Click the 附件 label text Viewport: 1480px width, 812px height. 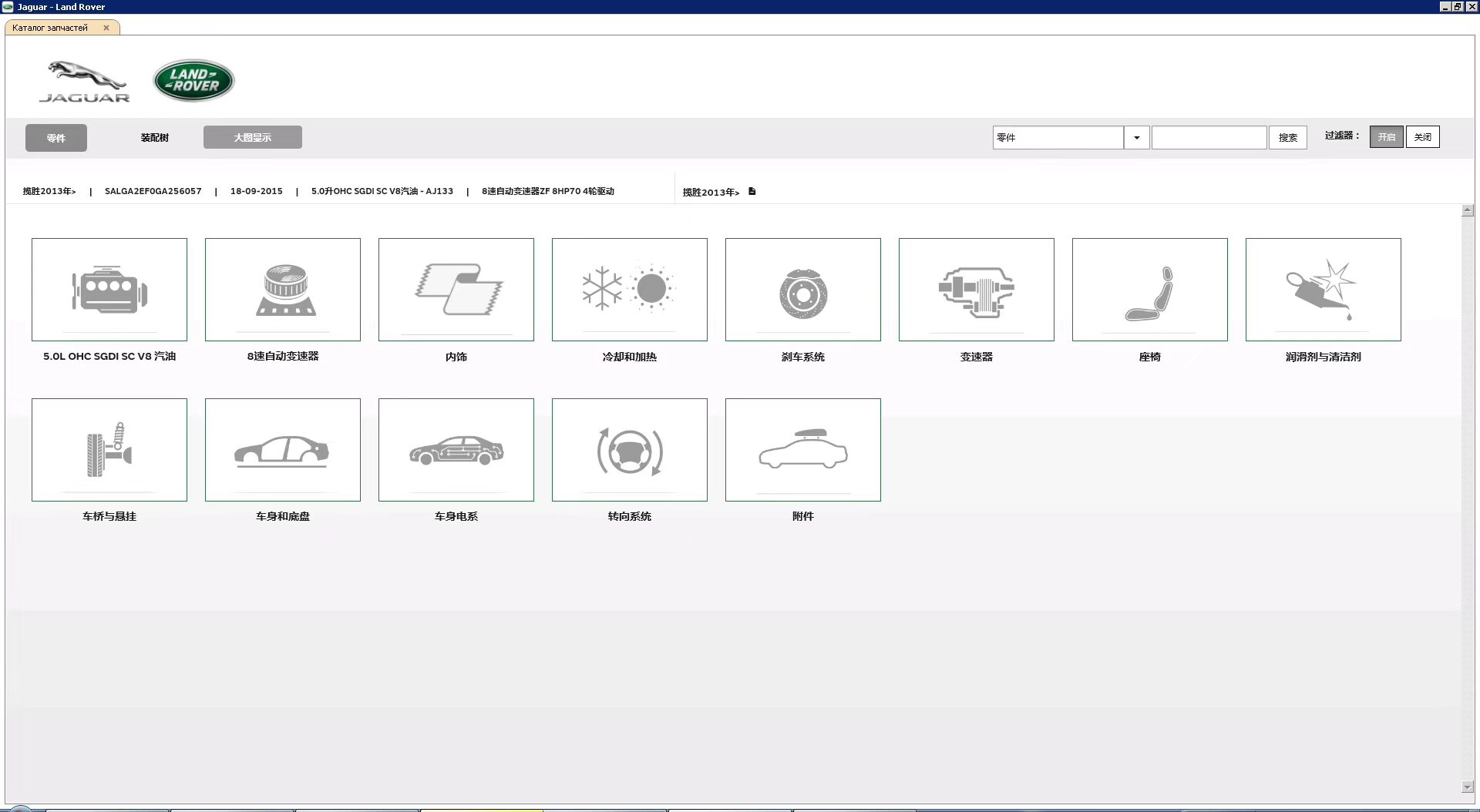tap(803, 516)
